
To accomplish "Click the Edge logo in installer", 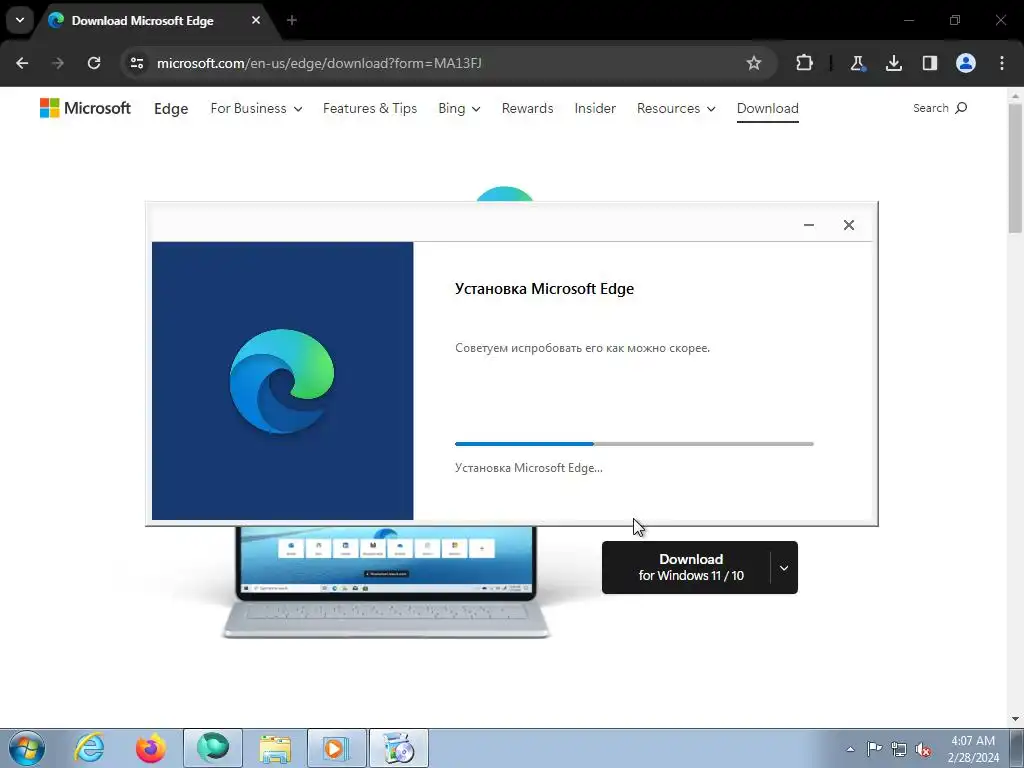I will 281,381.
